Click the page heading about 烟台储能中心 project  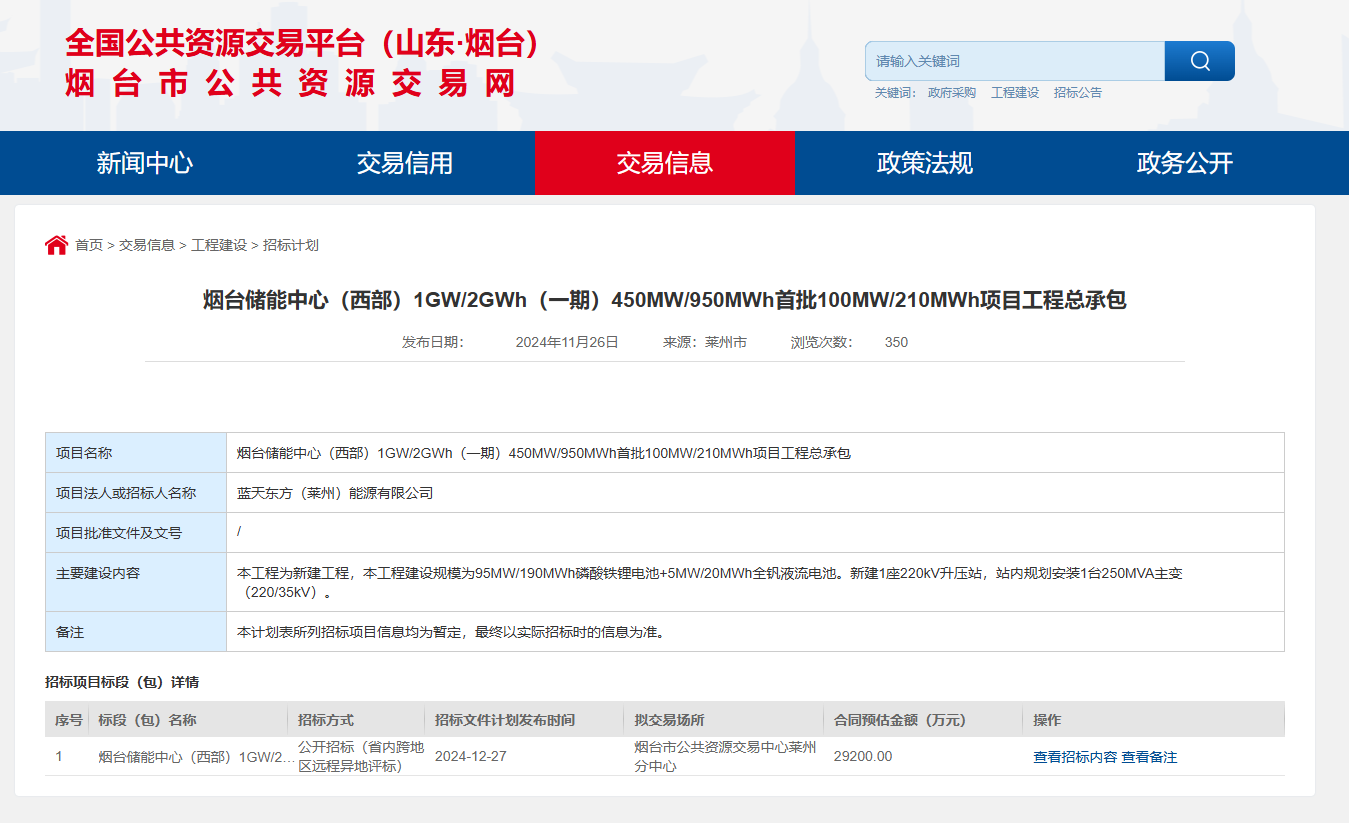[x=665, y=300]
